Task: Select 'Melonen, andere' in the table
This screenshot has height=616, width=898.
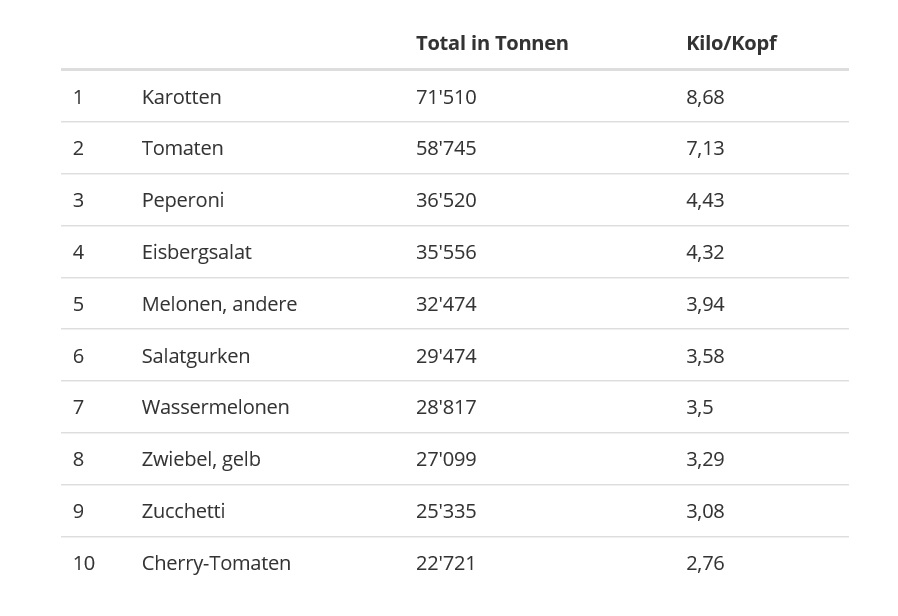Action: coord(219,304)
